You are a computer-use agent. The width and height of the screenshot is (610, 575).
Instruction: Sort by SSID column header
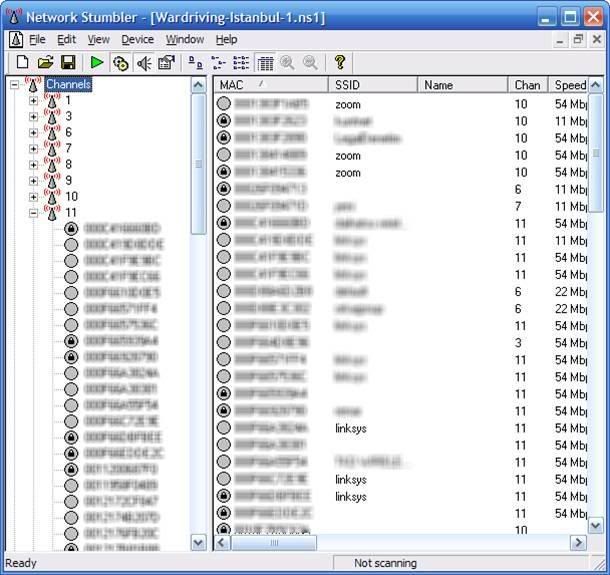(x=373, y=85)
